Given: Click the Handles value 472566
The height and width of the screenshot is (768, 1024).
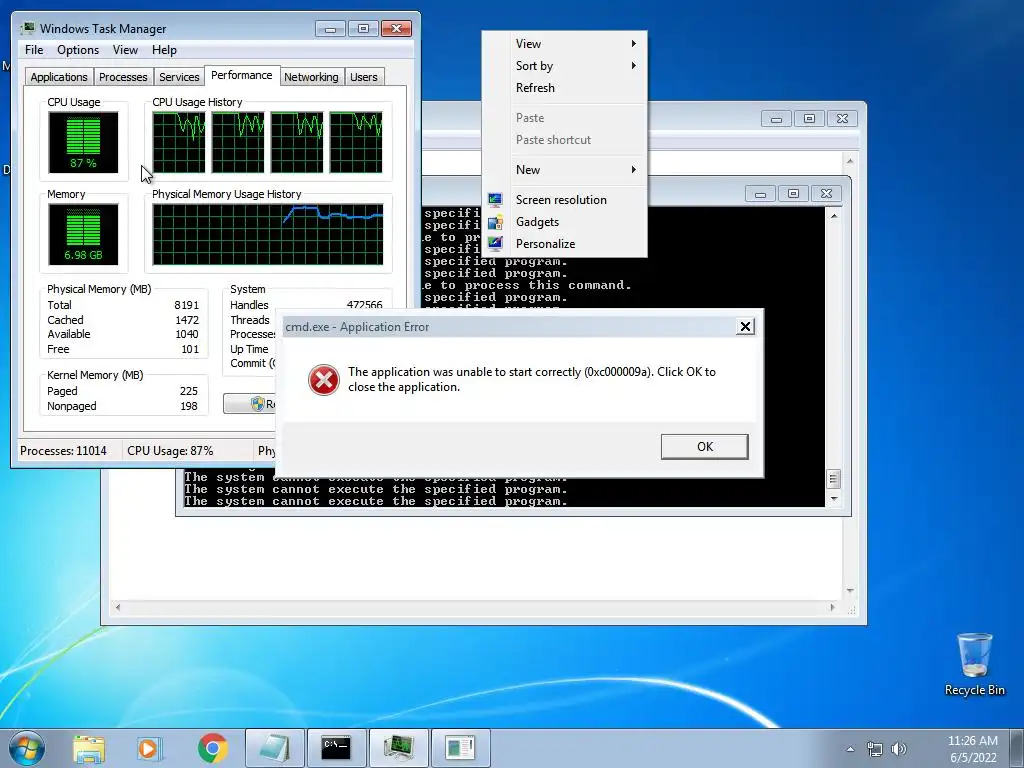Looking at the screenshot, I should [364, 305].
